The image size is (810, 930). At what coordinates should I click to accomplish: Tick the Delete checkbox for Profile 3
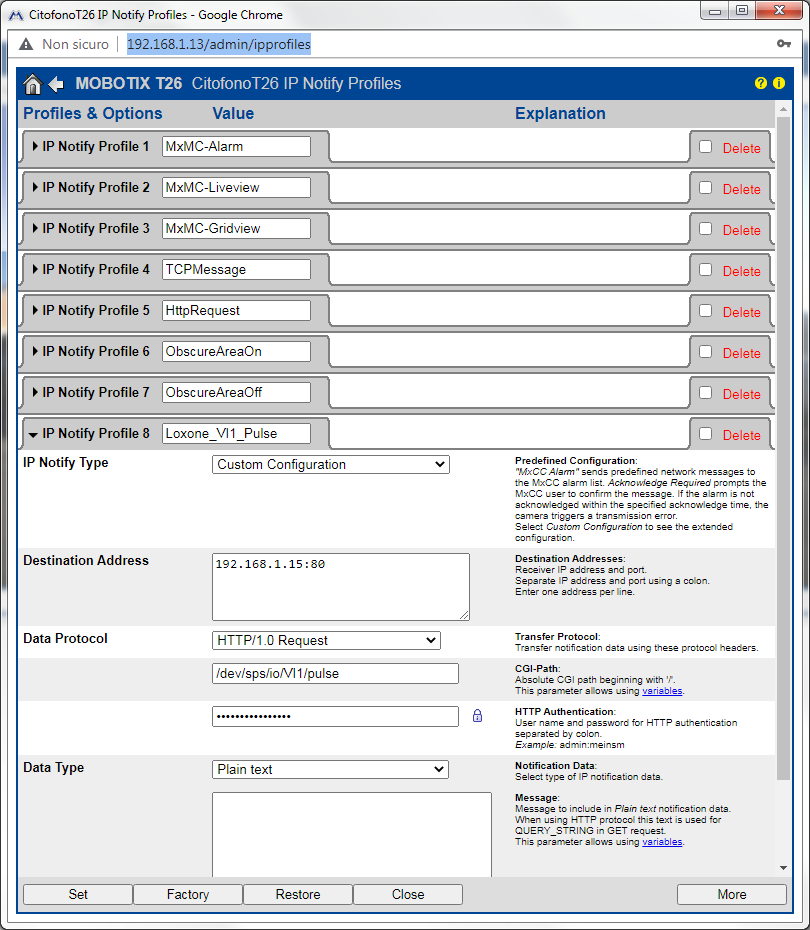click(x=706, y=228)
